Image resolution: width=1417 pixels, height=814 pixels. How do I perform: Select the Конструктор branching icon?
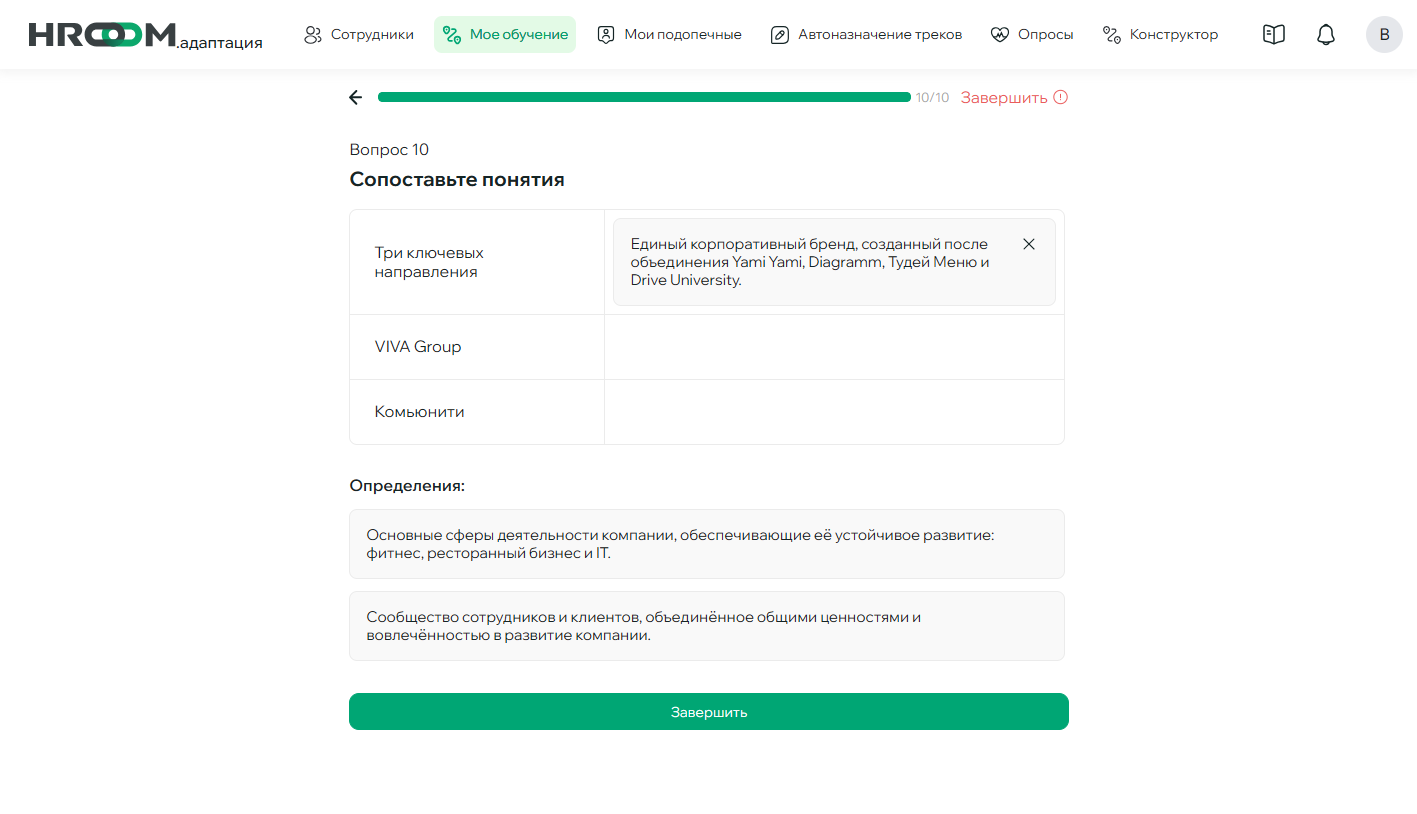pyautogui.click(x=1110, y=34)
